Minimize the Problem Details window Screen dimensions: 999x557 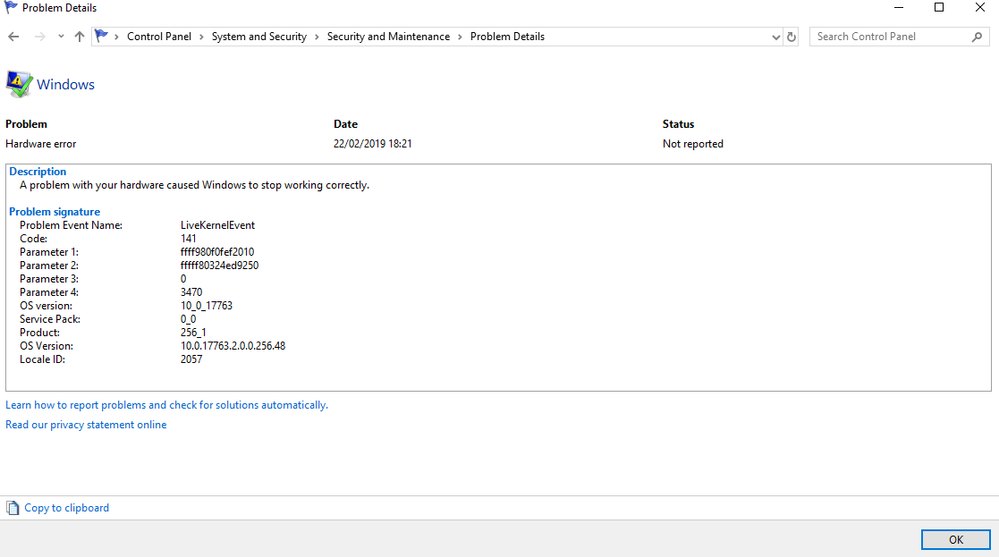(x=898, y=8)
